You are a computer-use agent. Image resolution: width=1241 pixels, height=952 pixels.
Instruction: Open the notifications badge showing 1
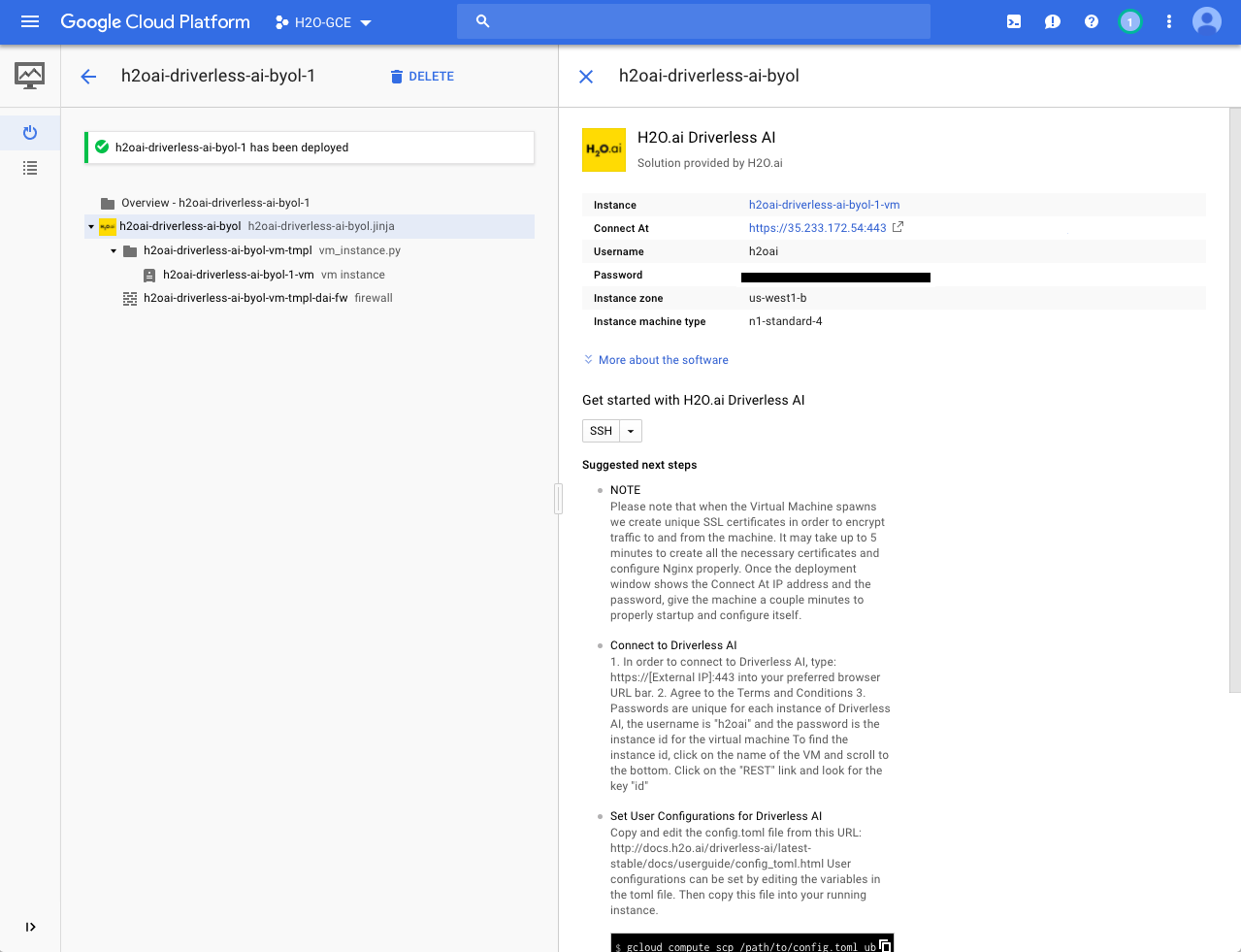pyautogui.click(x=1129, y=21)
